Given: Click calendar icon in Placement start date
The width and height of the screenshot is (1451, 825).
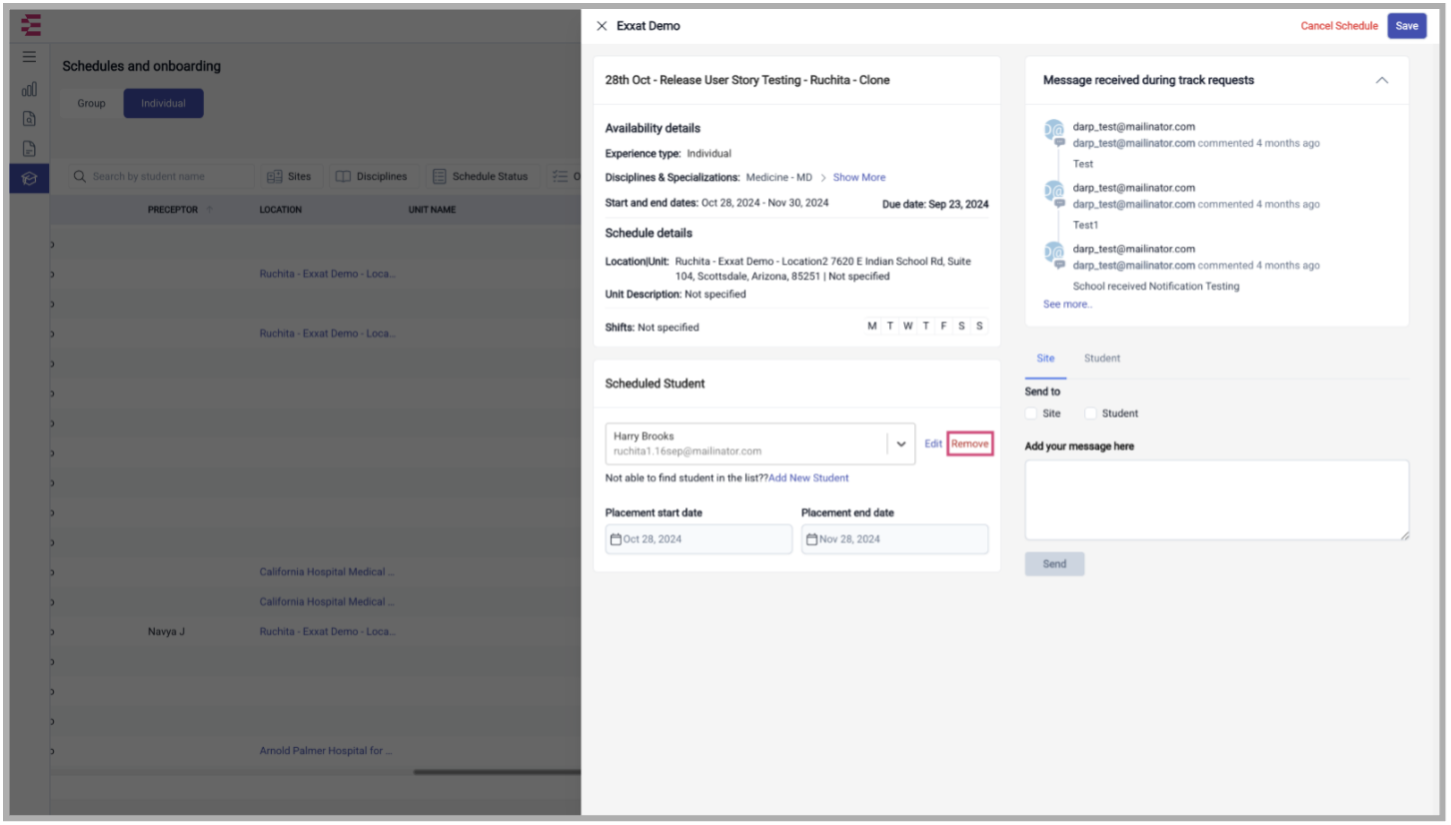Looking at the screenshot, I should [615, 540].
